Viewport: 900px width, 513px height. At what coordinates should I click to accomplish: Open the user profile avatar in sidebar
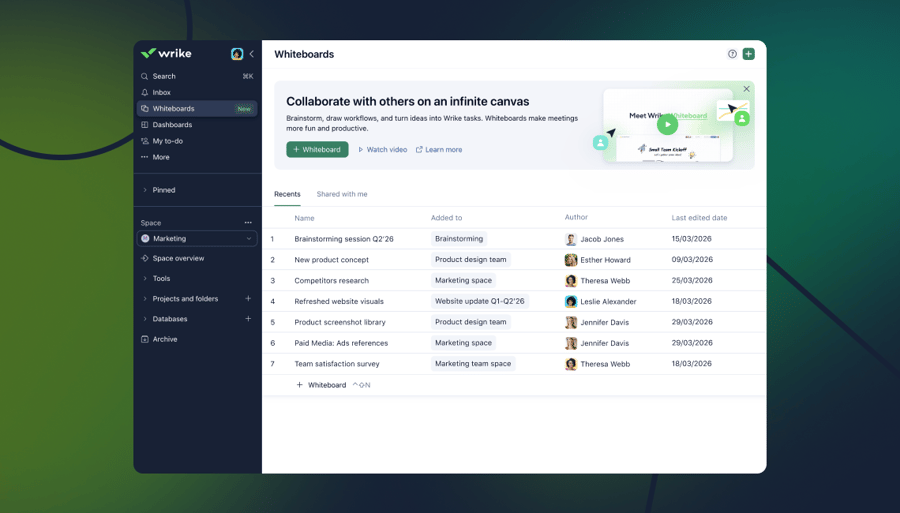pyautogui.click(x=236, y=54)
